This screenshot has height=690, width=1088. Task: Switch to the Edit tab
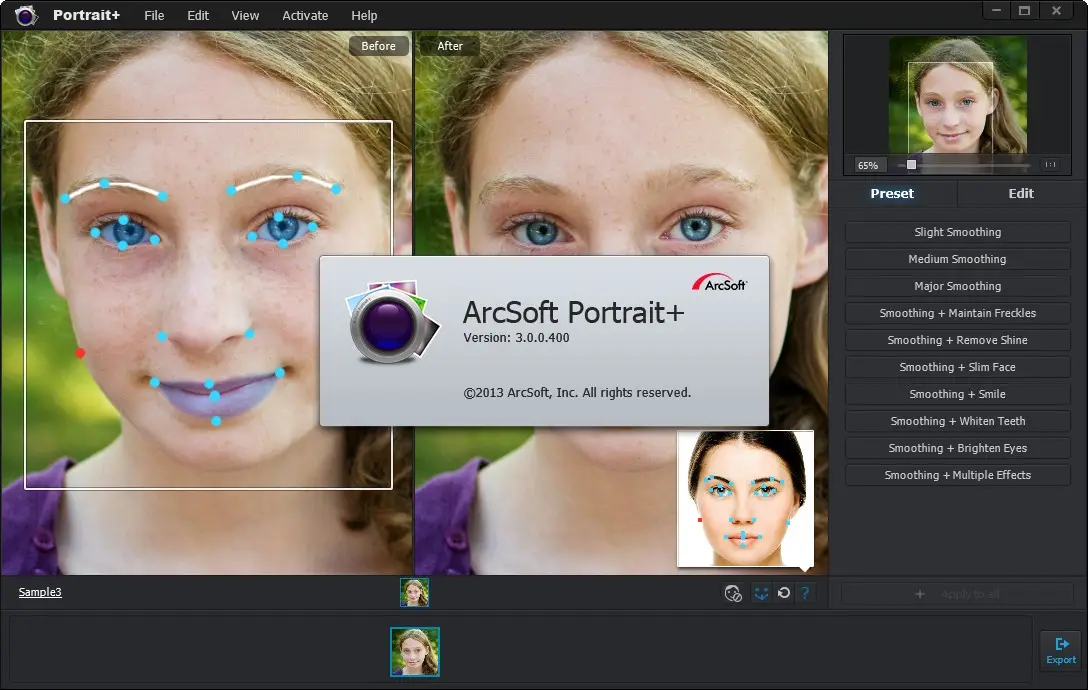1021,194
